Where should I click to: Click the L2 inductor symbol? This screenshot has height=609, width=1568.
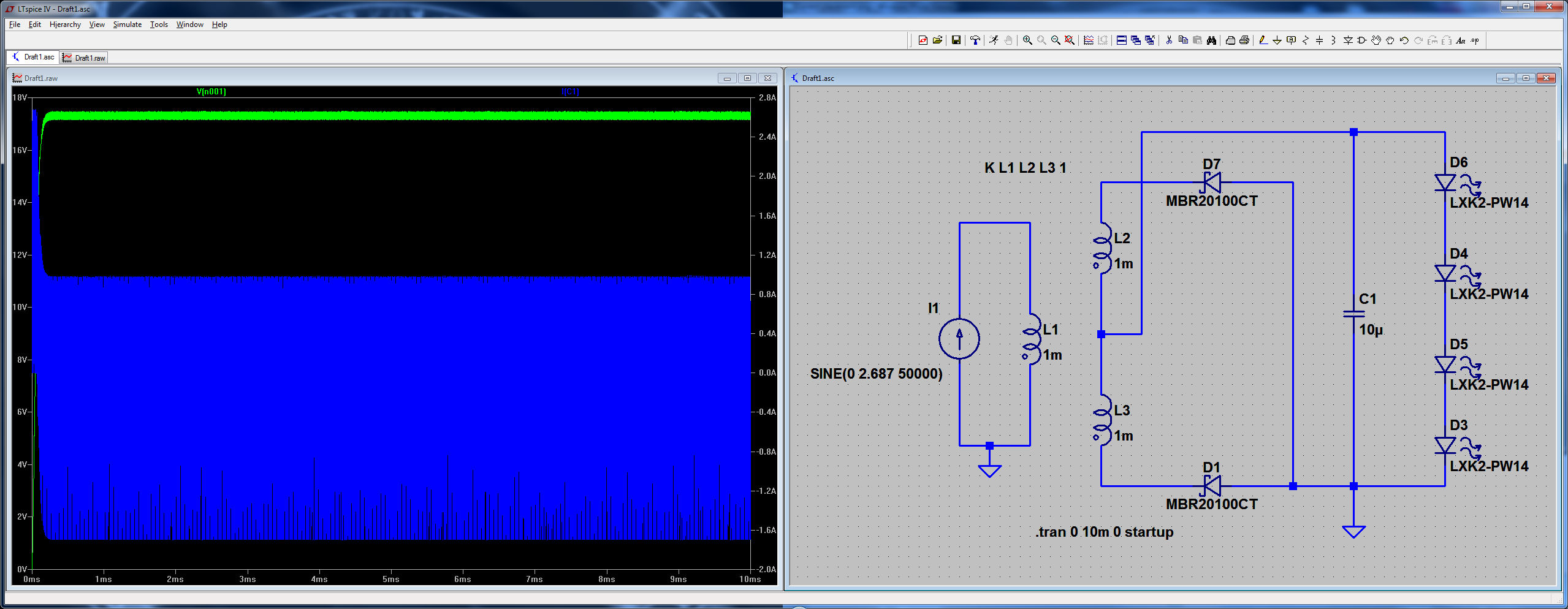coord(1102,248)
